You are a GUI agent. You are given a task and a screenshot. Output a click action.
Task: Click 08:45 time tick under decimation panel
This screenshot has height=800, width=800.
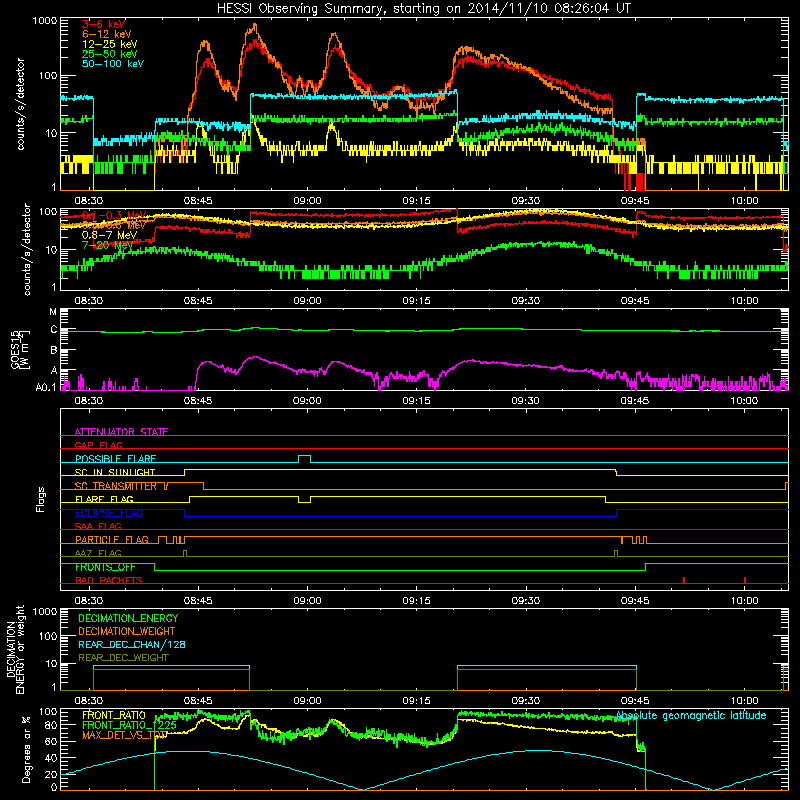click(x=198, y=701)
